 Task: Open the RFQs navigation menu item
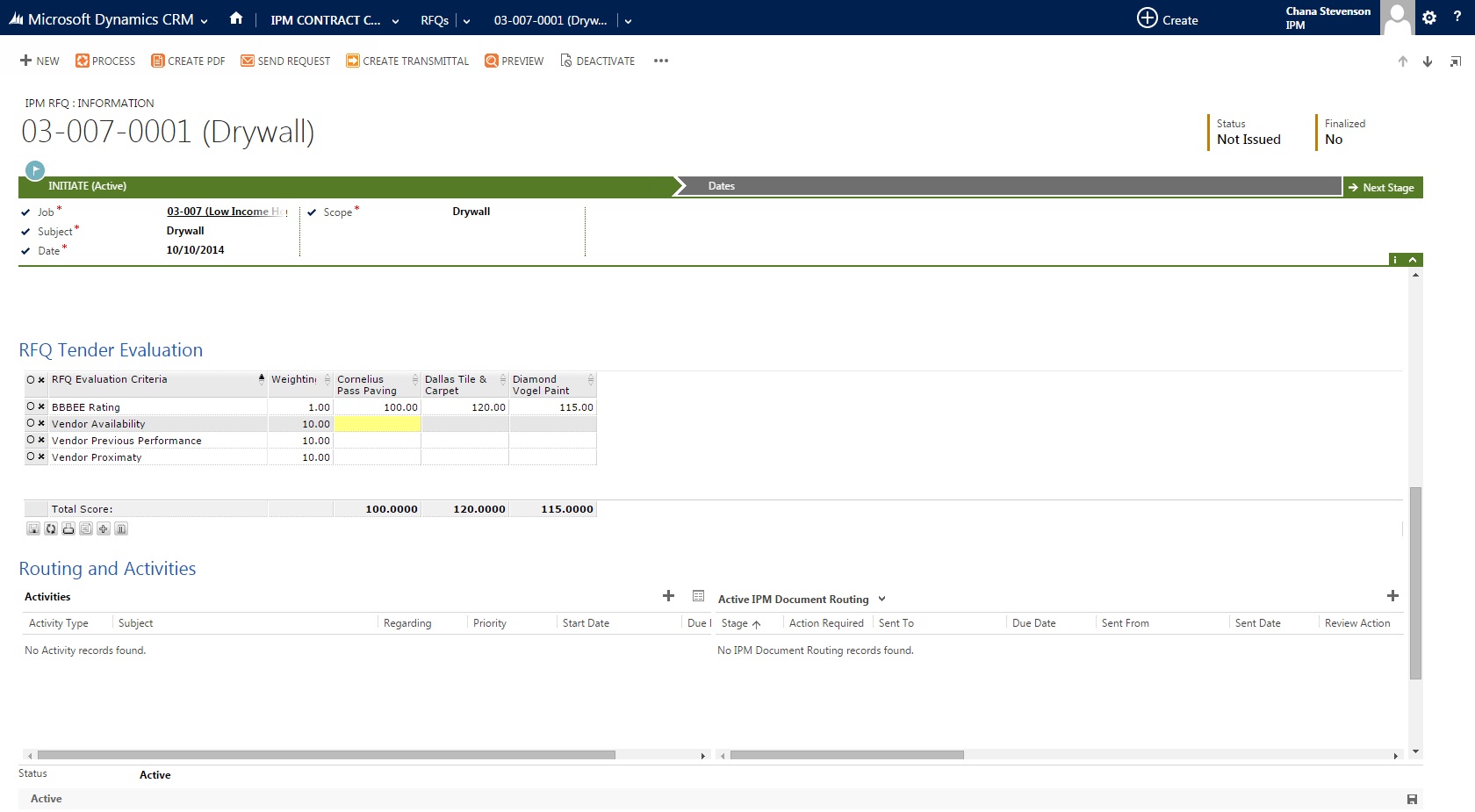(435, 20)
